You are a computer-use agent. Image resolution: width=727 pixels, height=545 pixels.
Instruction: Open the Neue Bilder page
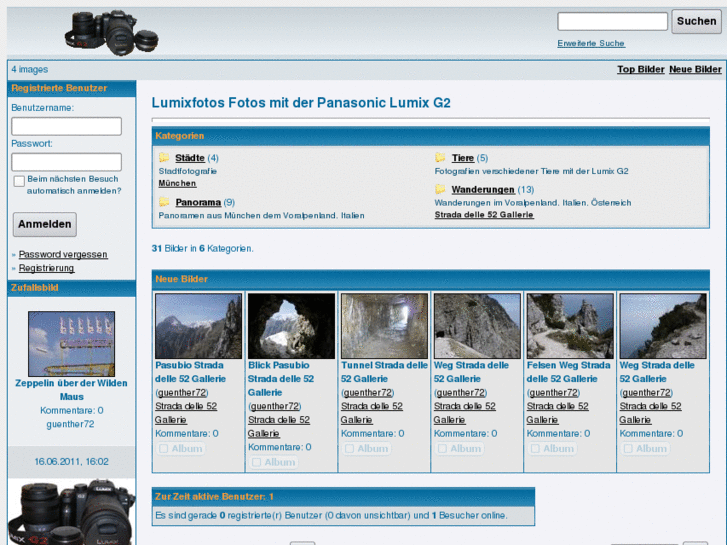[x=695, y=69]
